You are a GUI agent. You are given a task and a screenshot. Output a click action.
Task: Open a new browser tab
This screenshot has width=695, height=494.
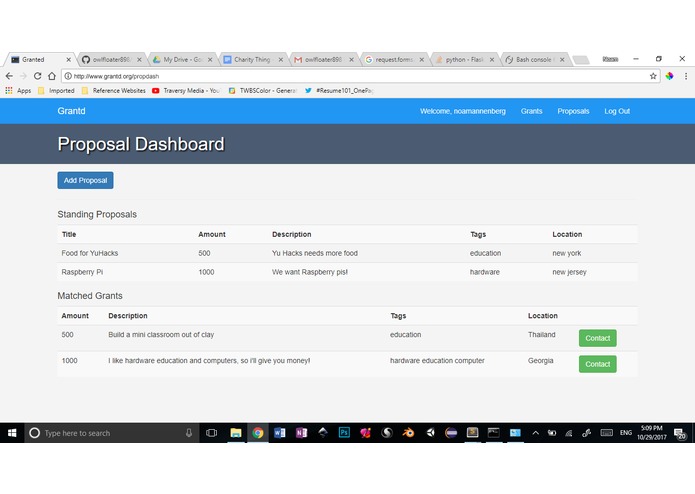tap(581, 60)
